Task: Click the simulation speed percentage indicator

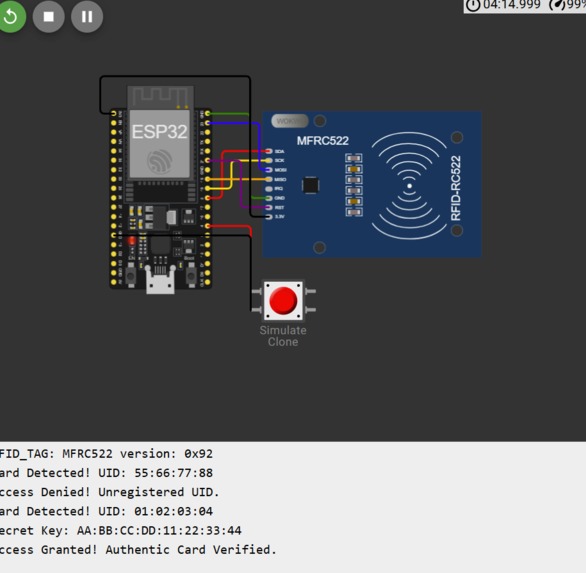Action: 567,5
